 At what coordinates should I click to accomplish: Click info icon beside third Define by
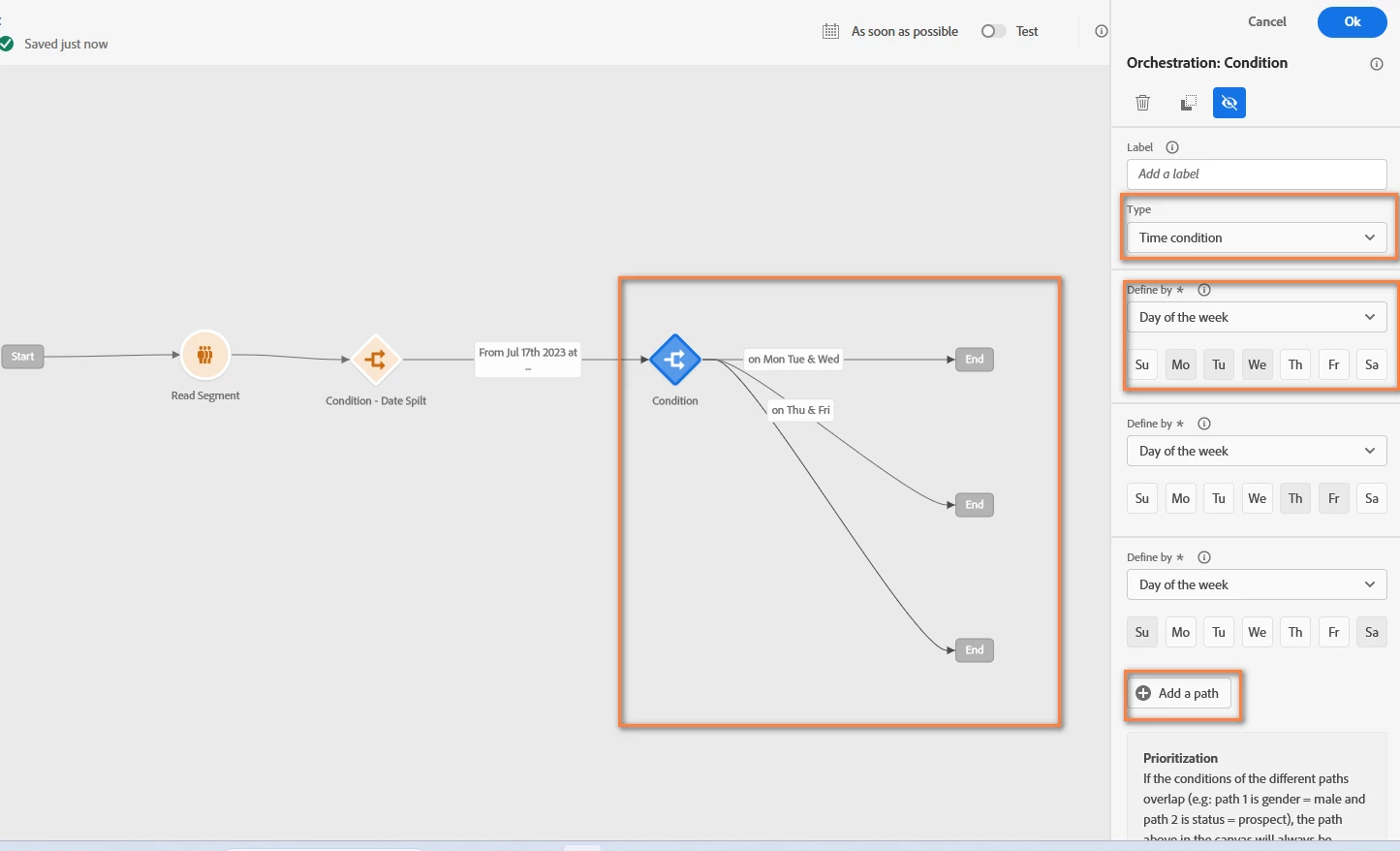1204,557
